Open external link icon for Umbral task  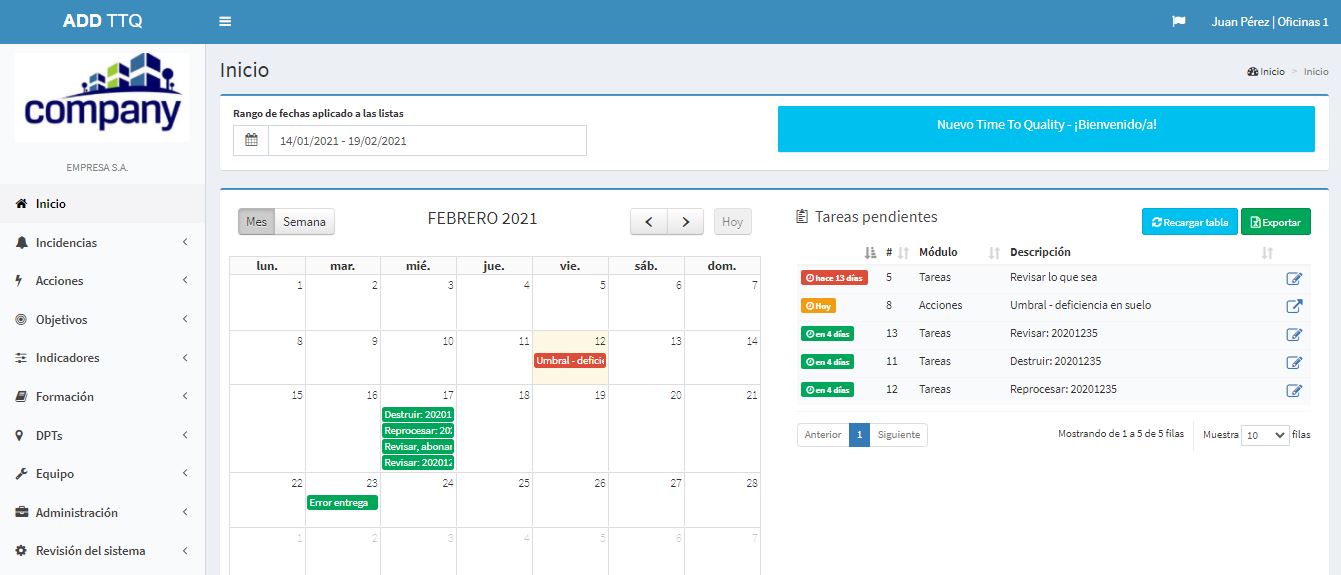[x=1294, y=306]
